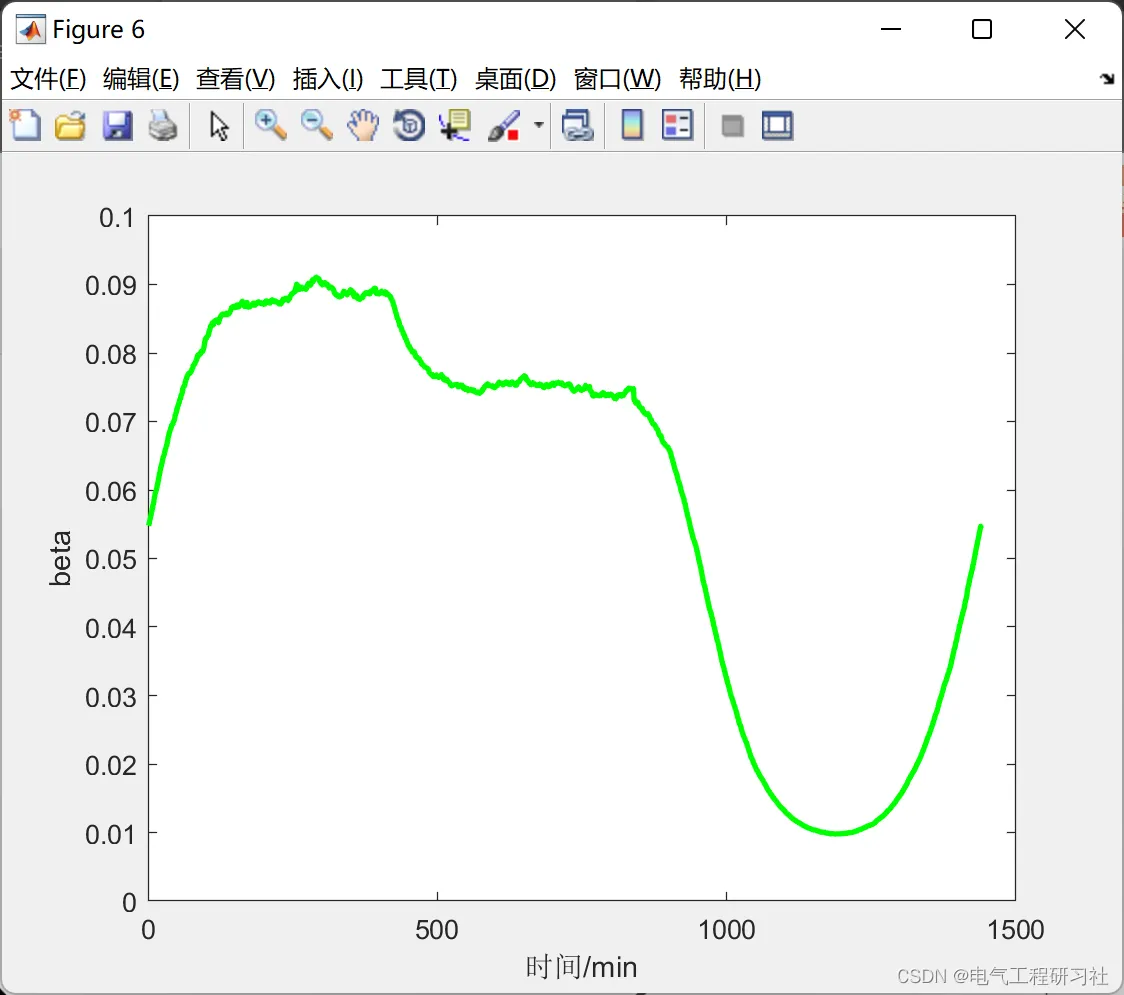Click the Link Plot icon
Viewport: 1124px width, 995px height.
(x=578, y=125)
